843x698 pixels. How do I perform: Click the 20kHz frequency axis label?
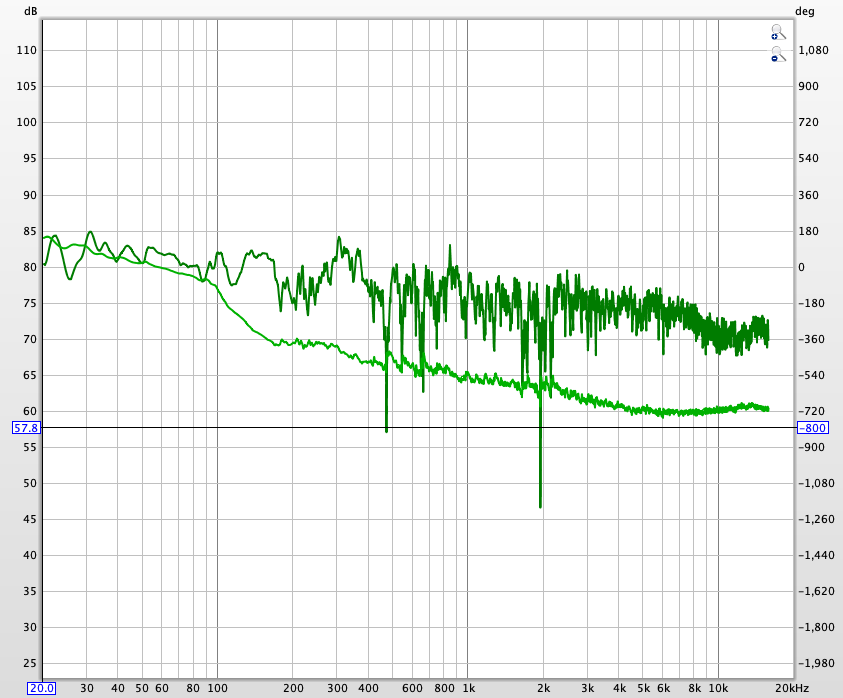792,688
